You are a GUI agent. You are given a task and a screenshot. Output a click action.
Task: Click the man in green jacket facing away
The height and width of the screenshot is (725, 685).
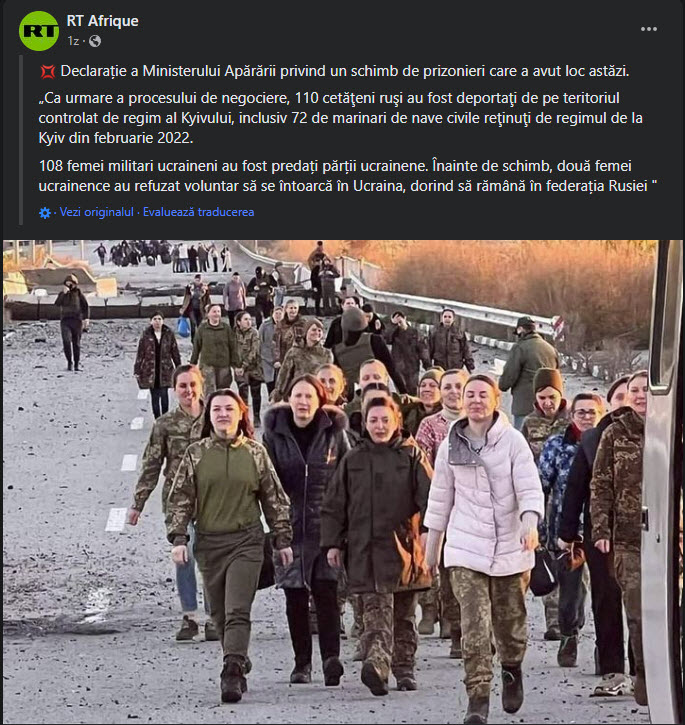pos(529,370)
